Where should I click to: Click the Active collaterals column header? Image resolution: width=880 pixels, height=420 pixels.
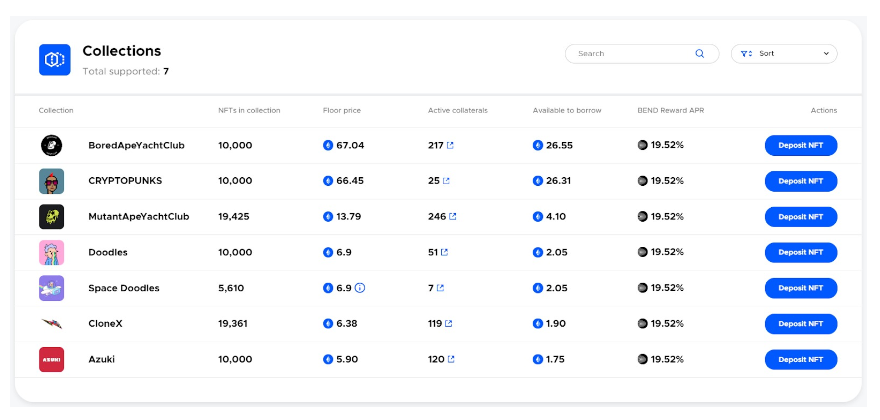coord(458,111)
